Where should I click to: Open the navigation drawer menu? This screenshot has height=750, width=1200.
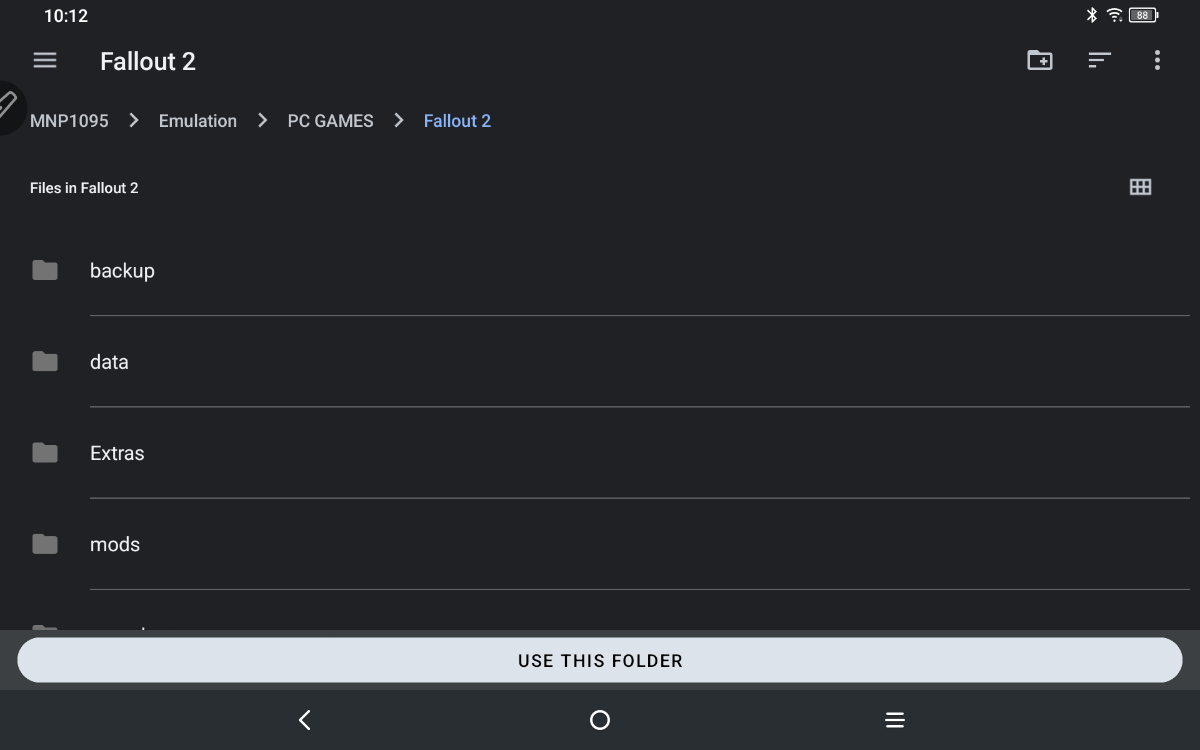click(45, 60)
